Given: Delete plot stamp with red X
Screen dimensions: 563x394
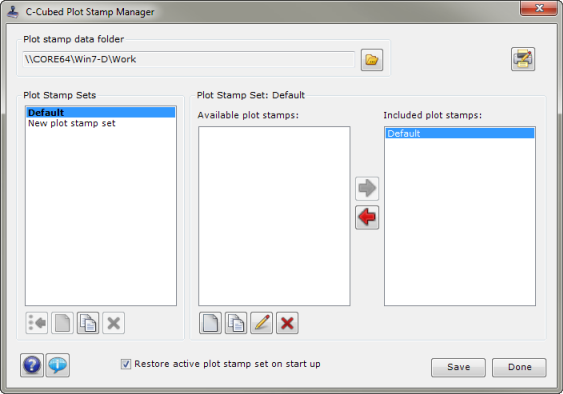Looking at the screenshot, I should (x=287, y=323).
